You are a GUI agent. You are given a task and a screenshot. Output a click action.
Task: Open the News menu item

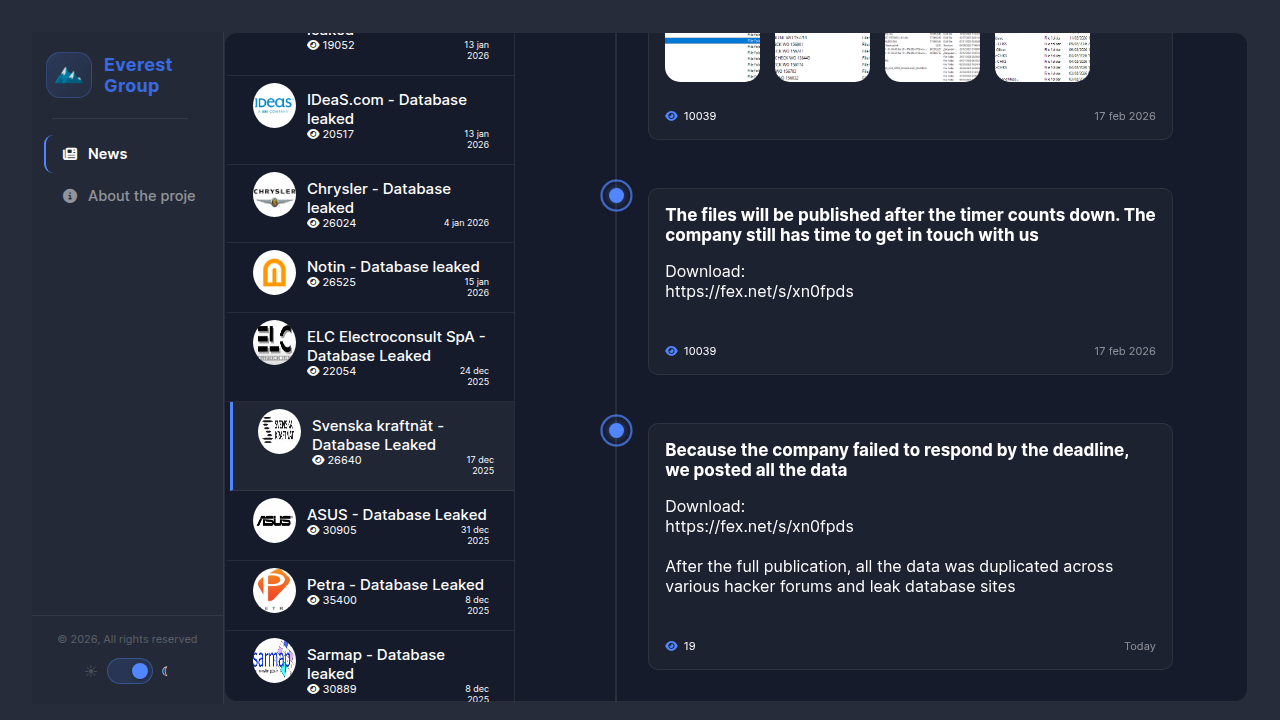pos(107,154)
